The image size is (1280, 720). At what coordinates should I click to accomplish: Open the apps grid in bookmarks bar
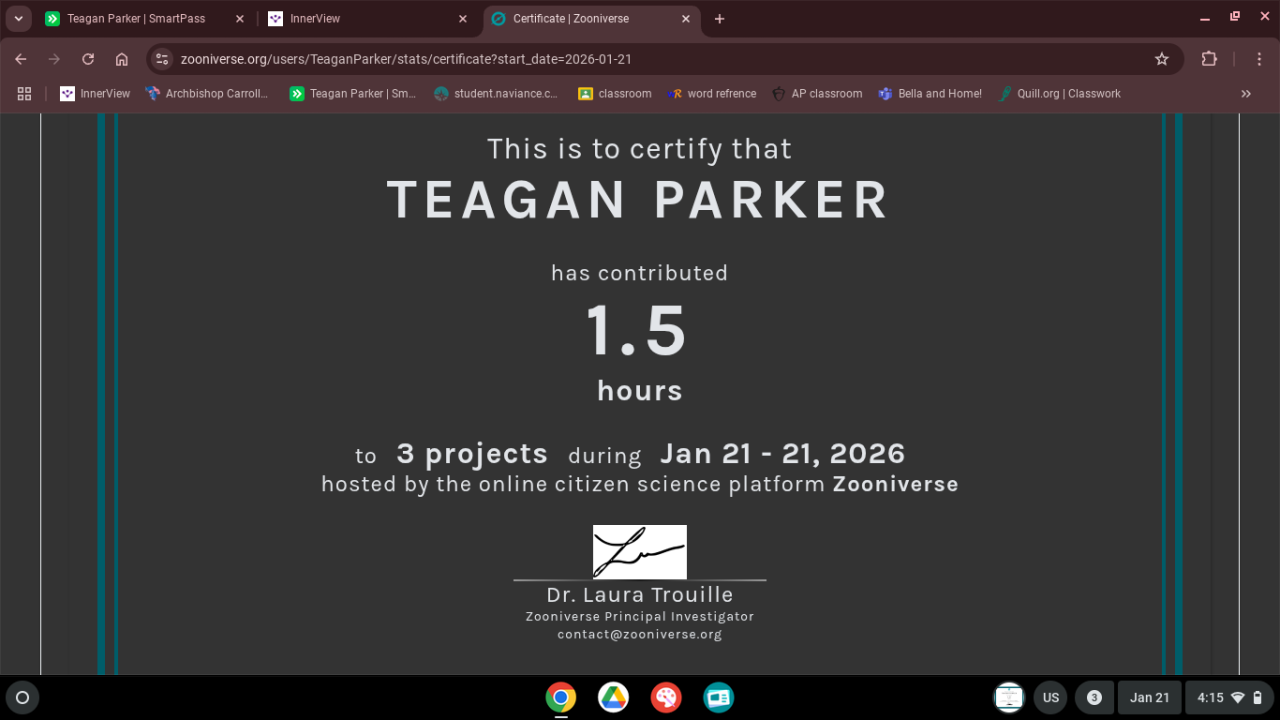tap(24, 93)
